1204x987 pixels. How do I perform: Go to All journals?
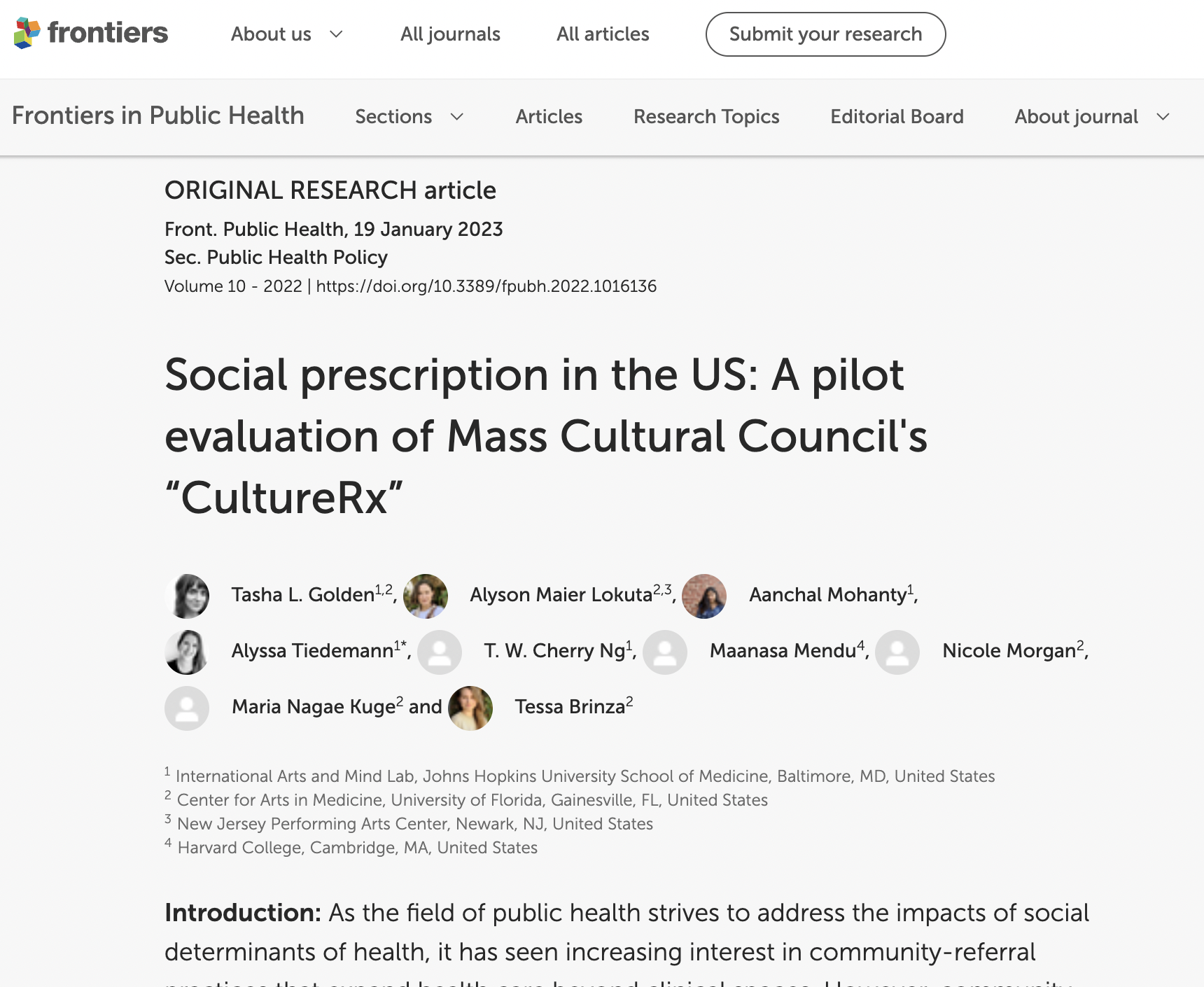point(450,34)
